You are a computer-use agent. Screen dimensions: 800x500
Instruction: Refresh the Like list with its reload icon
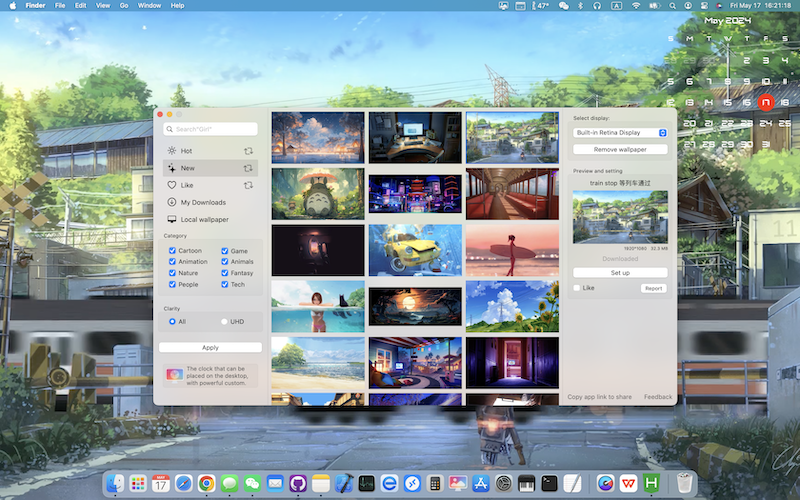point(248,185)
